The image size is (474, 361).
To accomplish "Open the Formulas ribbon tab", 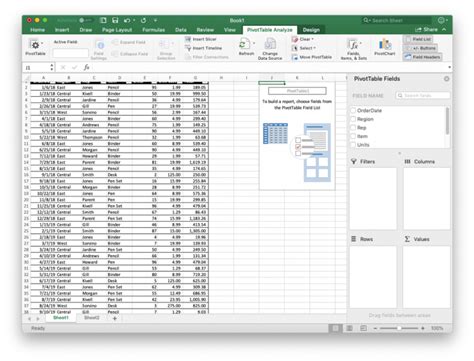I will tap(154, 30).
